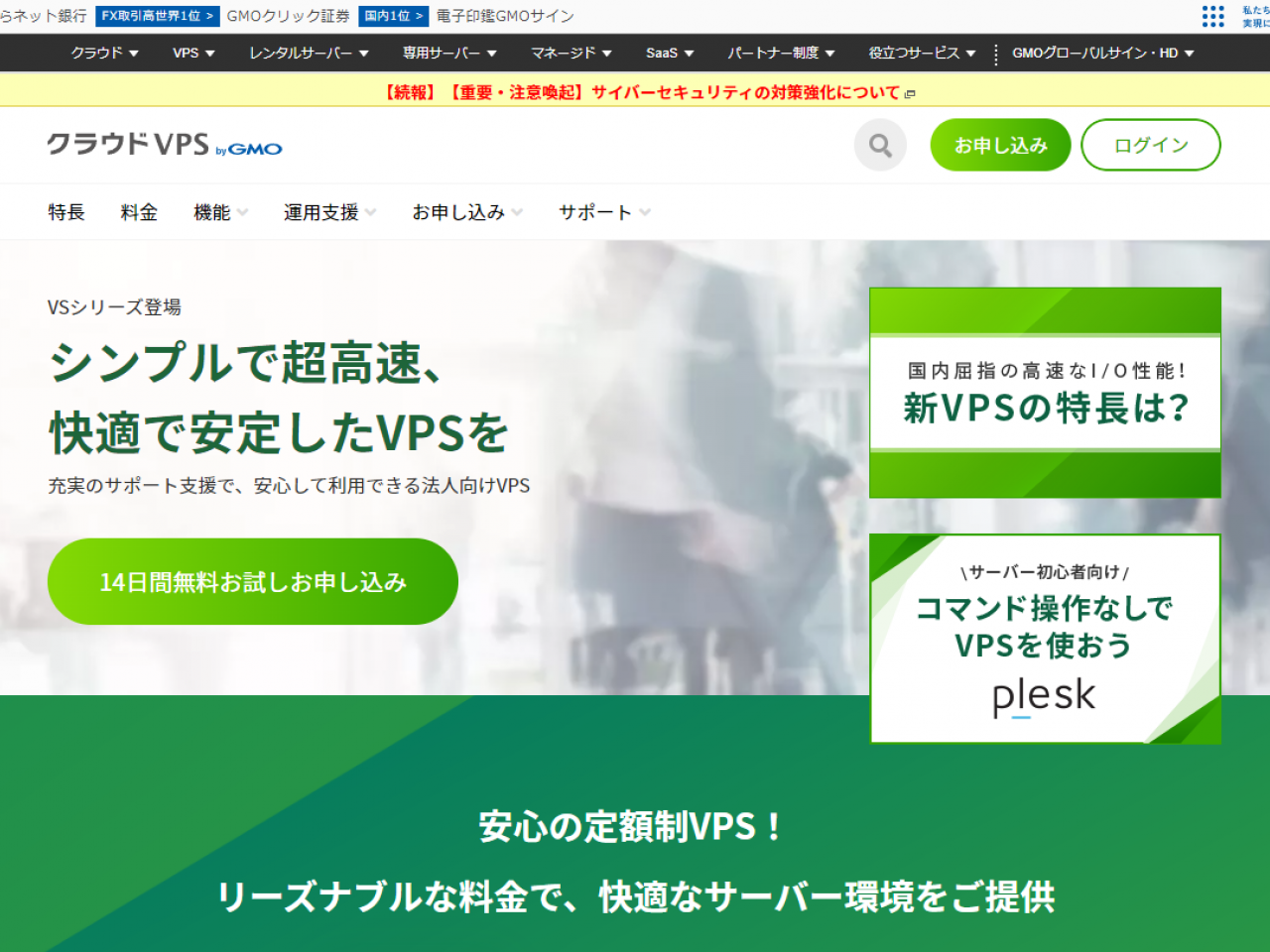Viewport: 1270px width, 952px height.
Task: Open the クラウド dropdown menu
Action: point(104,54)
